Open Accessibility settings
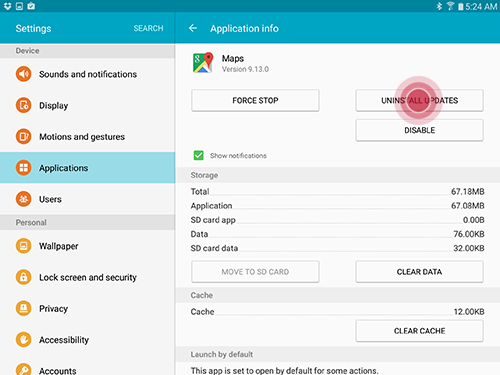The height and width of the screenshot is (375, 500). (87, 340)
